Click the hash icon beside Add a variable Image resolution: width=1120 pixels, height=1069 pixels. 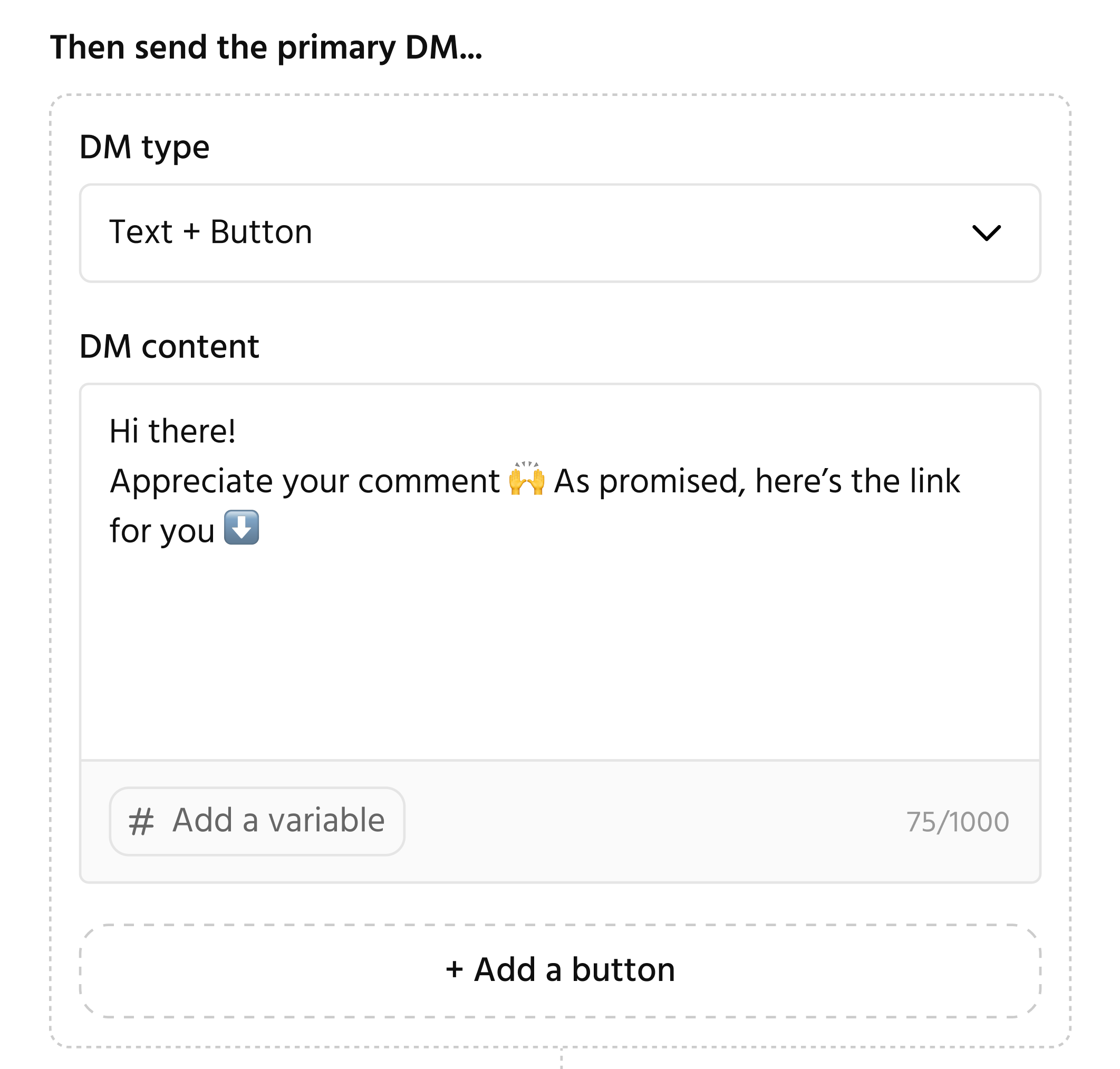(141, 821)
